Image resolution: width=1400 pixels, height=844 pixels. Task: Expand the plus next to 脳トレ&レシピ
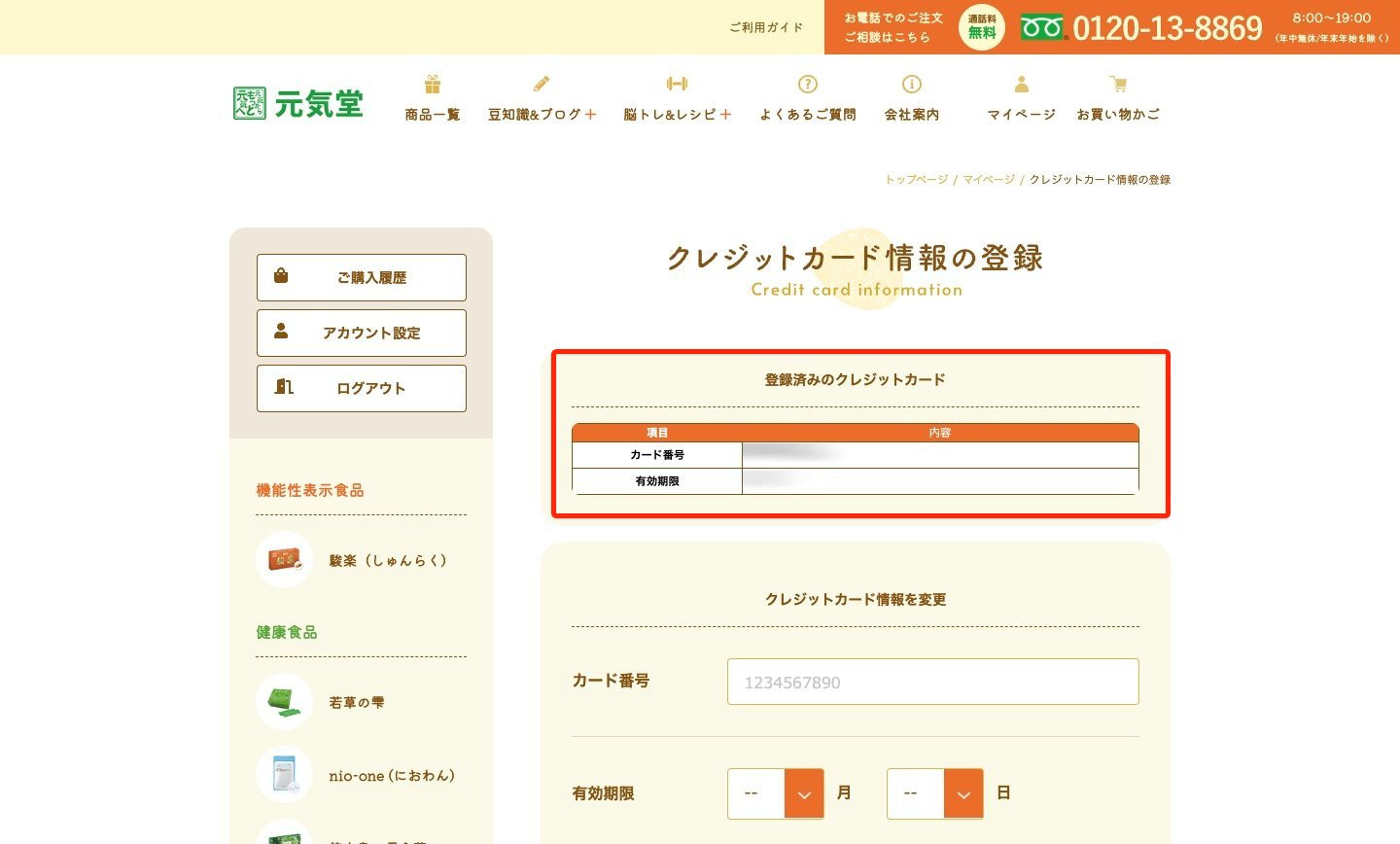(x=725, y=115)
